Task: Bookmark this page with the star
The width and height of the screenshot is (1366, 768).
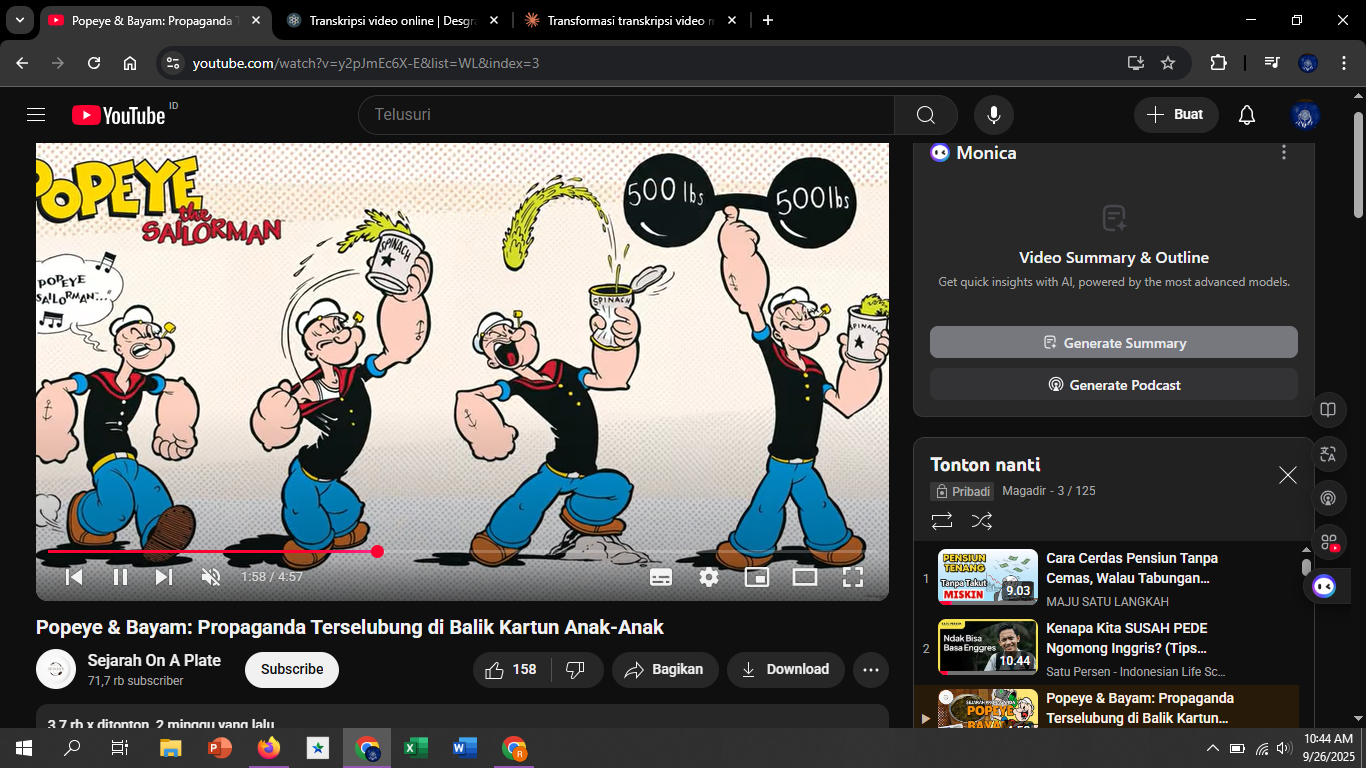Action: click(1168, 63)
